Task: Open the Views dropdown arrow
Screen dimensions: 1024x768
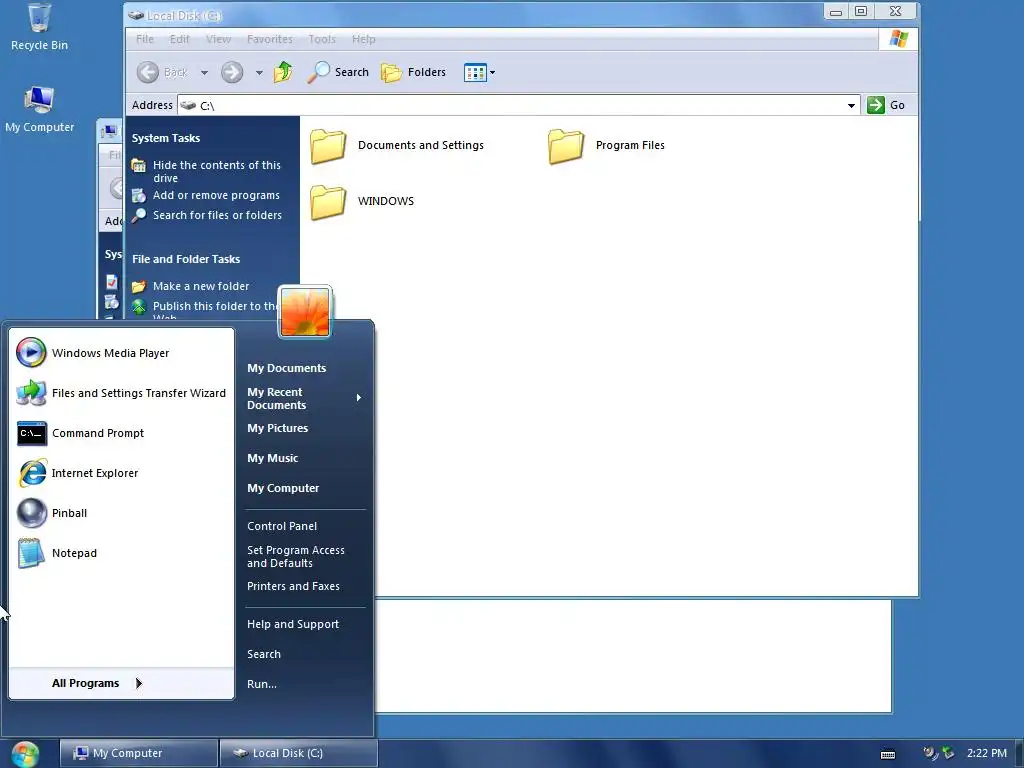Action: point(492,72)
